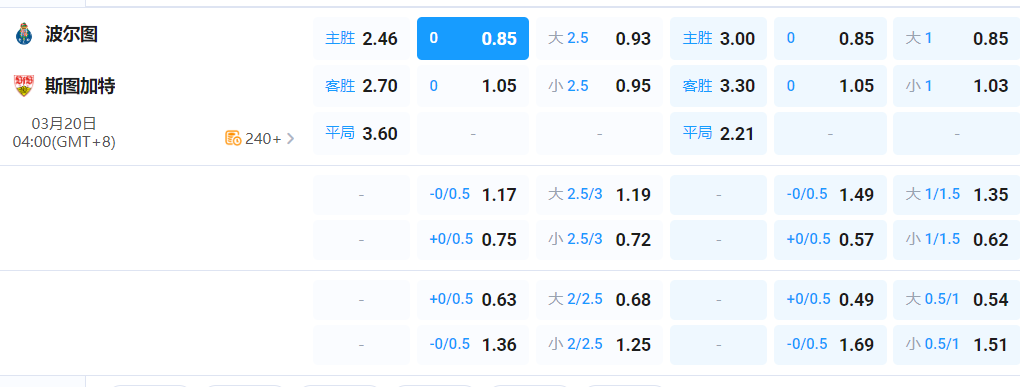Bet on 小 0.5/1 at 1.51
Image resolution: width=1020 pixels, height=387 pixels.
(956, 345)
